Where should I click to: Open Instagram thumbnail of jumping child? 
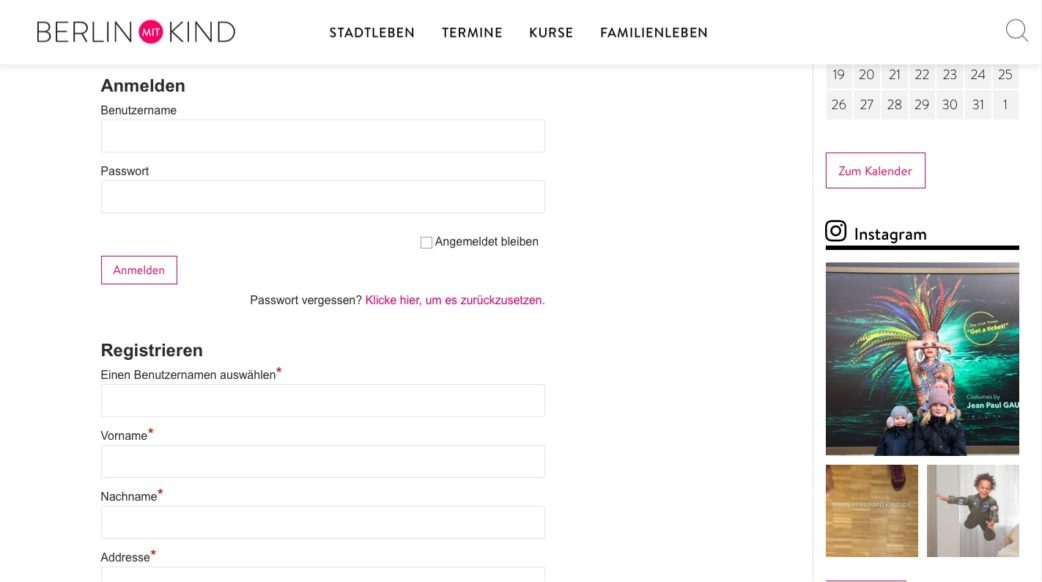click(973, 511)
